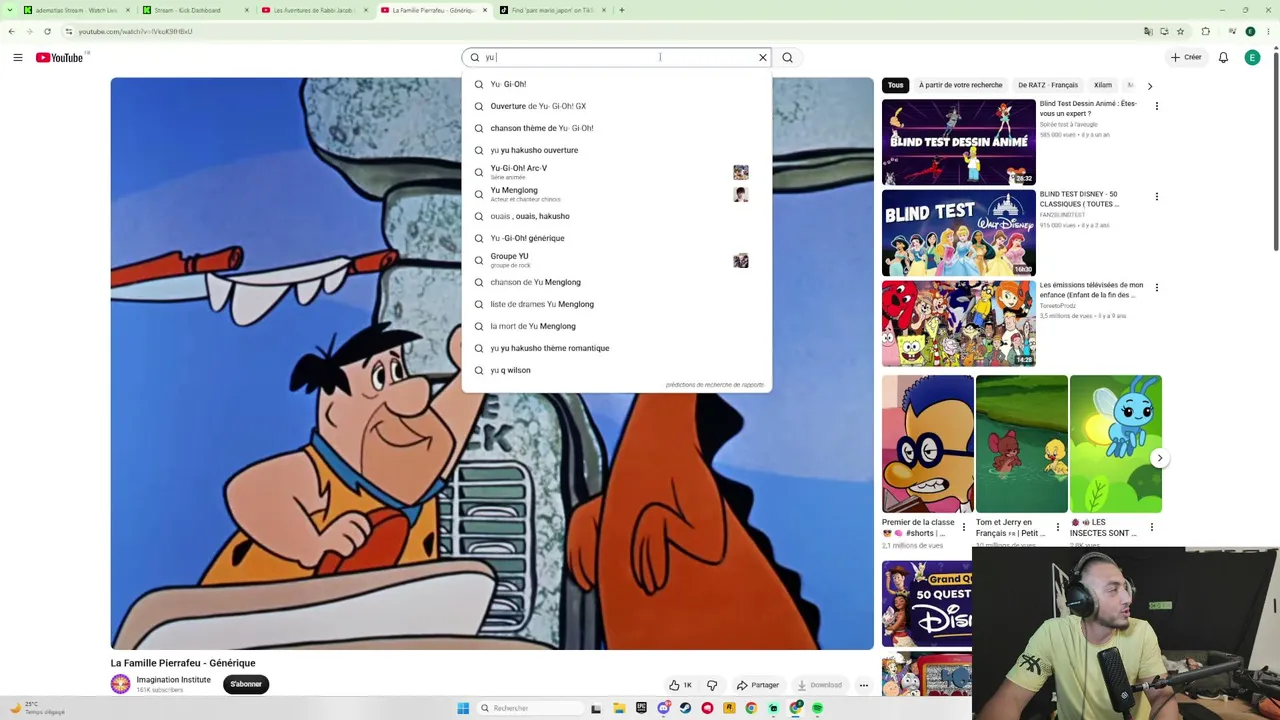
Task: Open 'Les émissions télévisées de mon enfance' video
Action: 959,324
